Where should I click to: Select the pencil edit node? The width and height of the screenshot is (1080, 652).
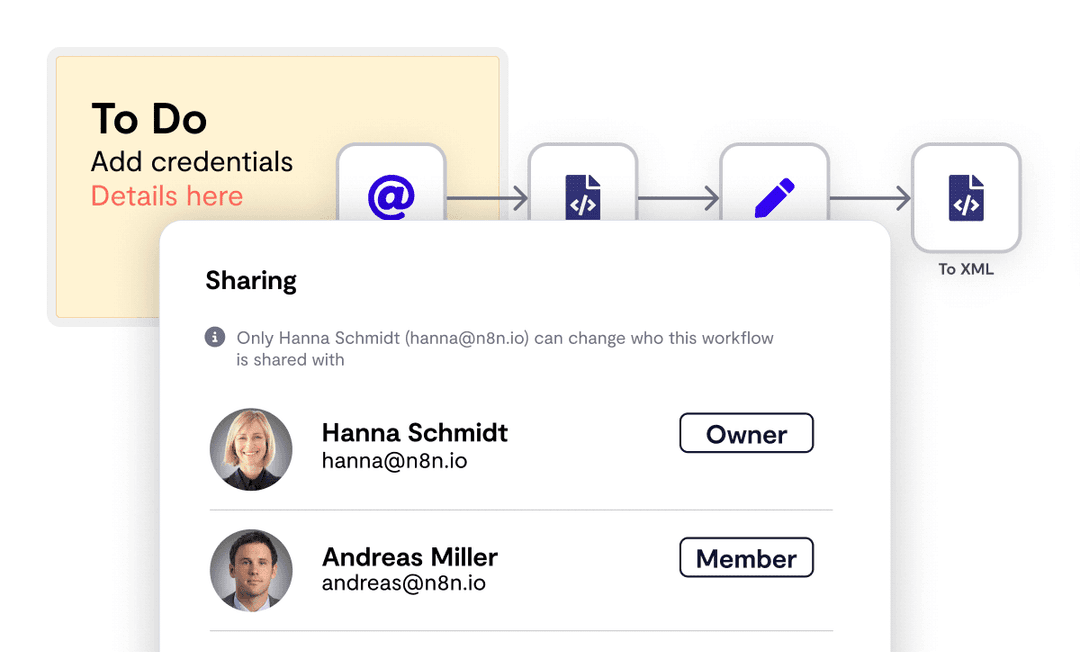[774, 196]
